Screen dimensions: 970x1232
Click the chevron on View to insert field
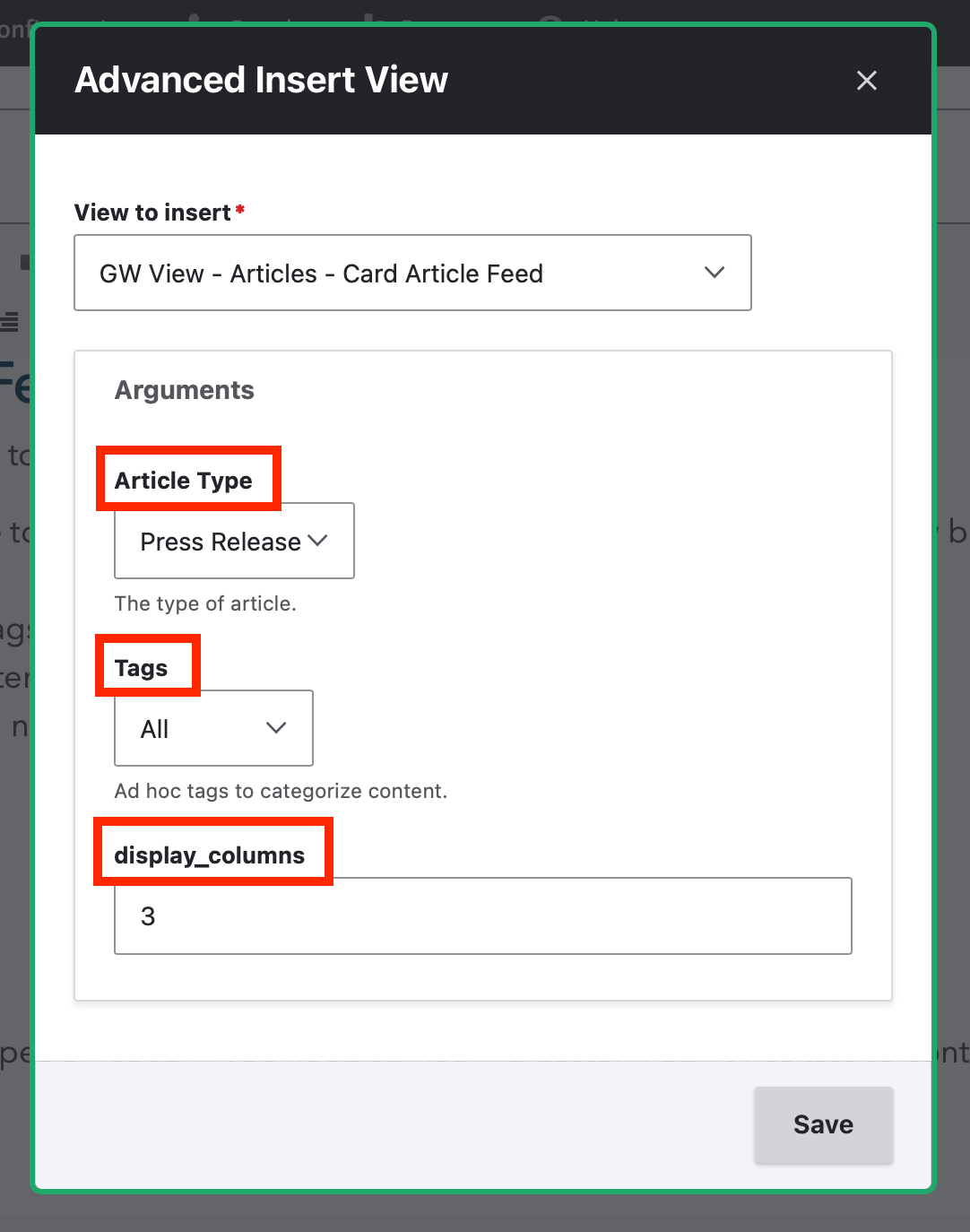point(715,273)
